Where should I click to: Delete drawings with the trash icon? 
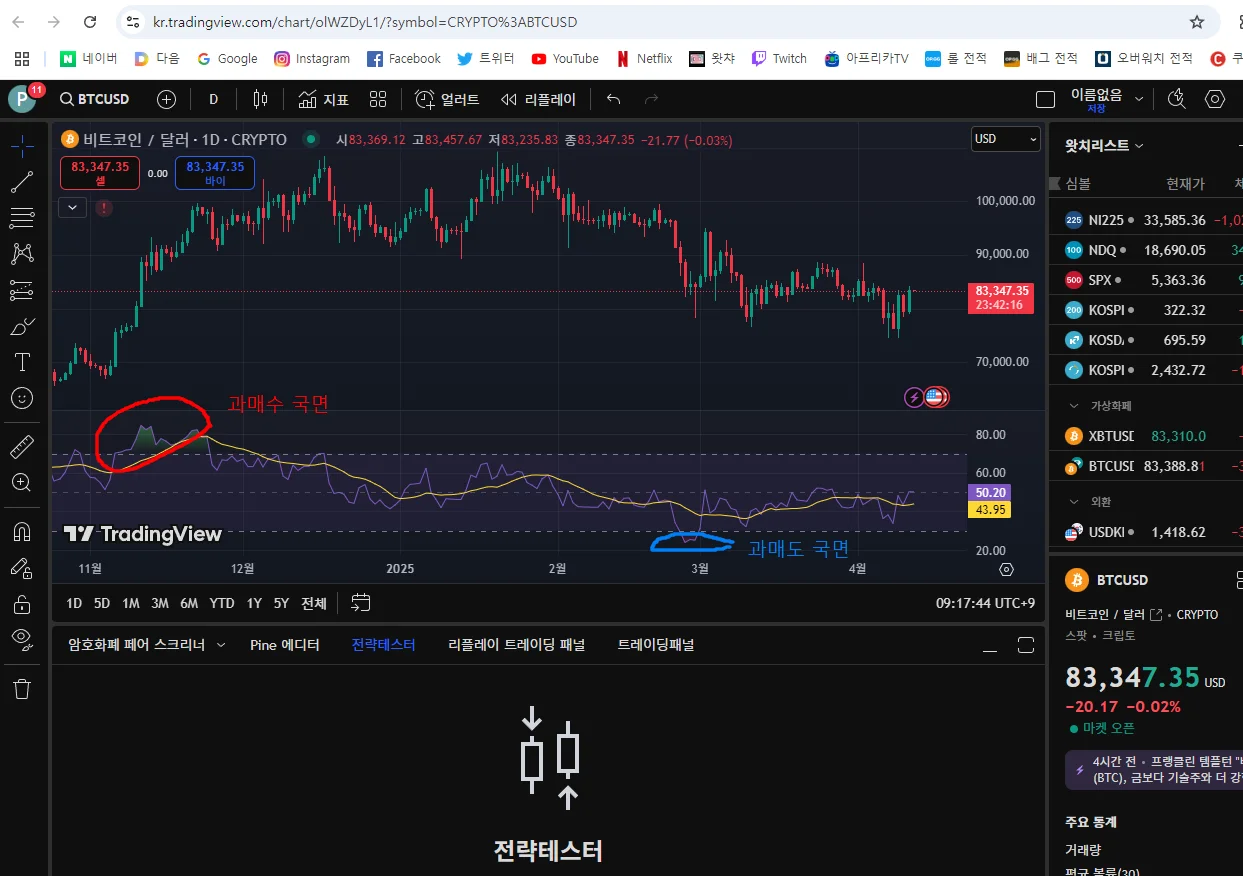tap(22, 688)
